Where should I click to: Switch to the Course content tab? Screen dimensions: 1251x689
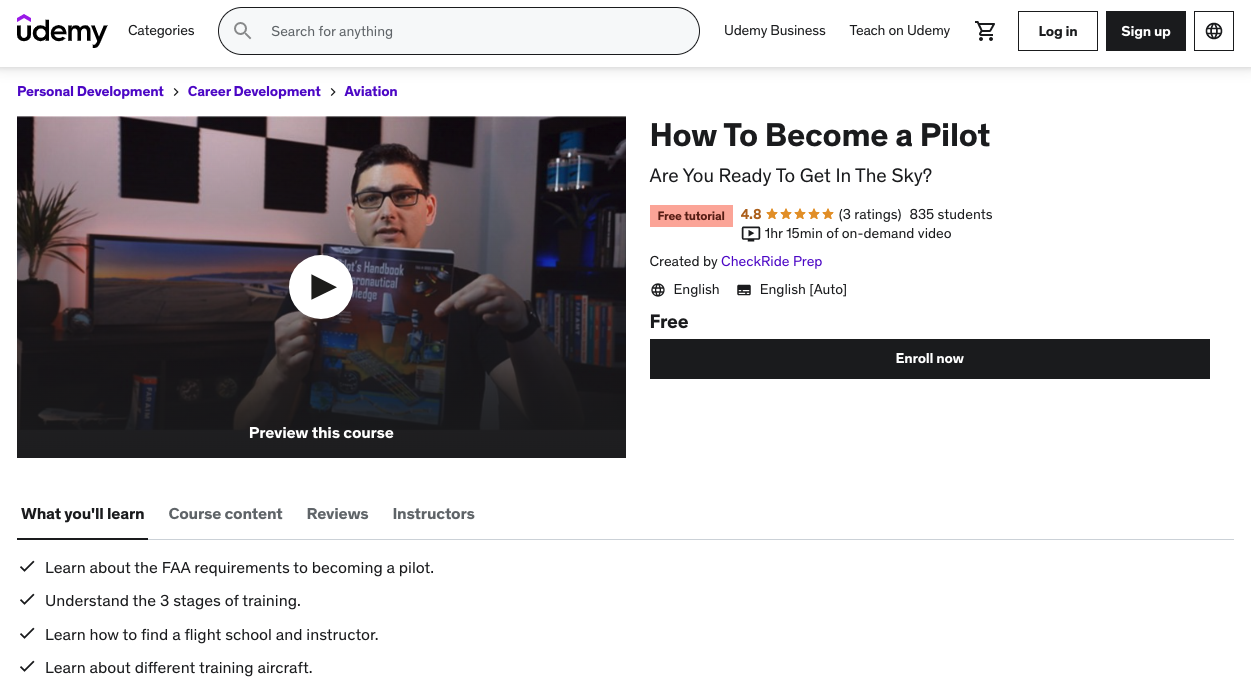pos(226,514)
